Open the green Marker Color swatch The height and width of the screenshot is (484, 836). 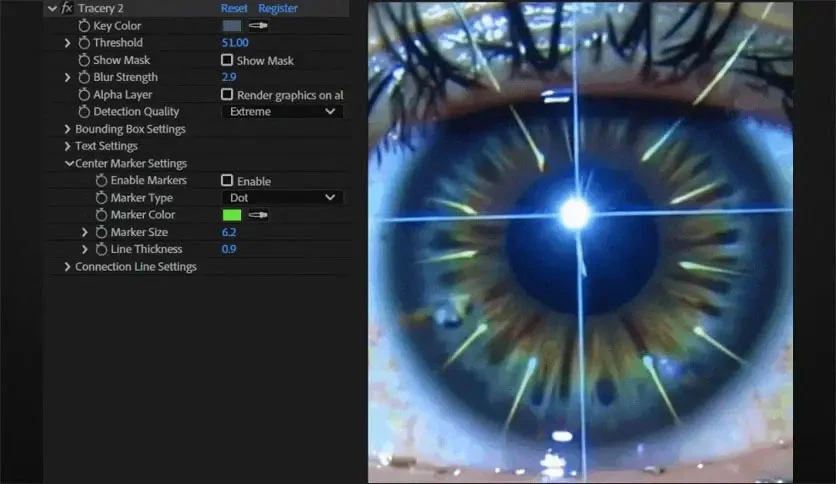[x=231, y=215]
